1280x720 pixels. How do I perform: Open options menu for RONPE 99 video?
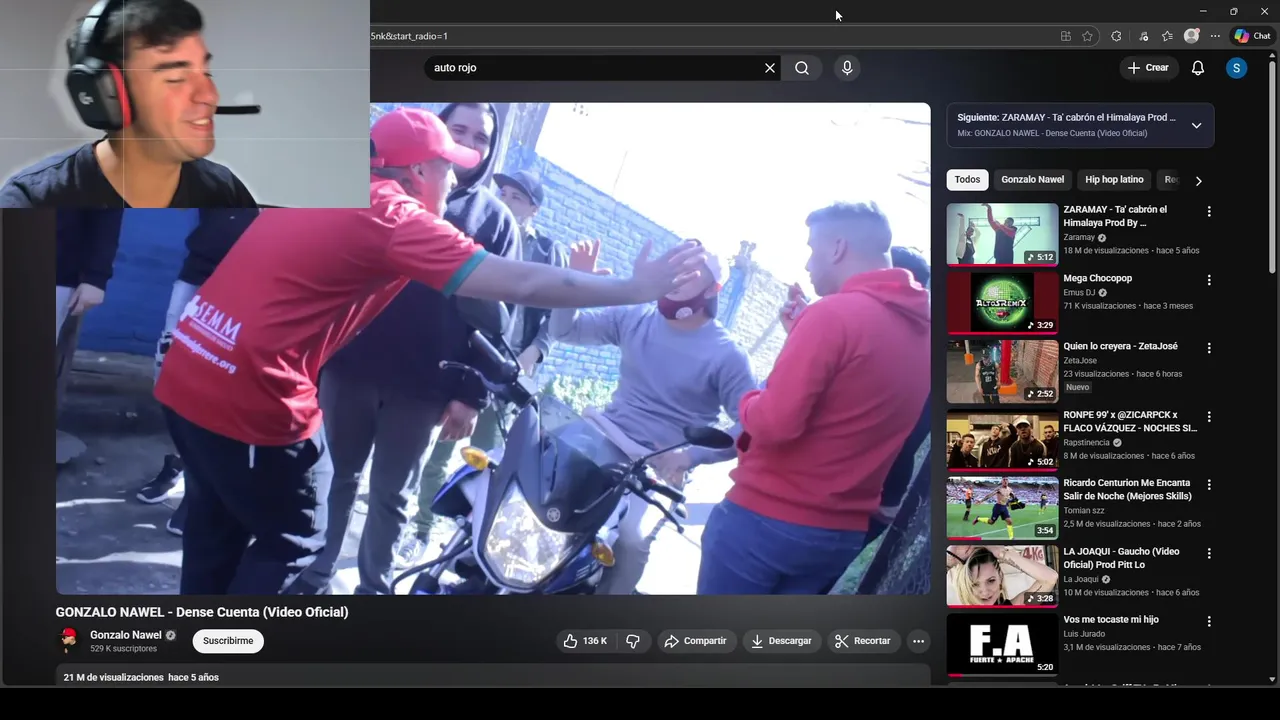coord(1209,417)
